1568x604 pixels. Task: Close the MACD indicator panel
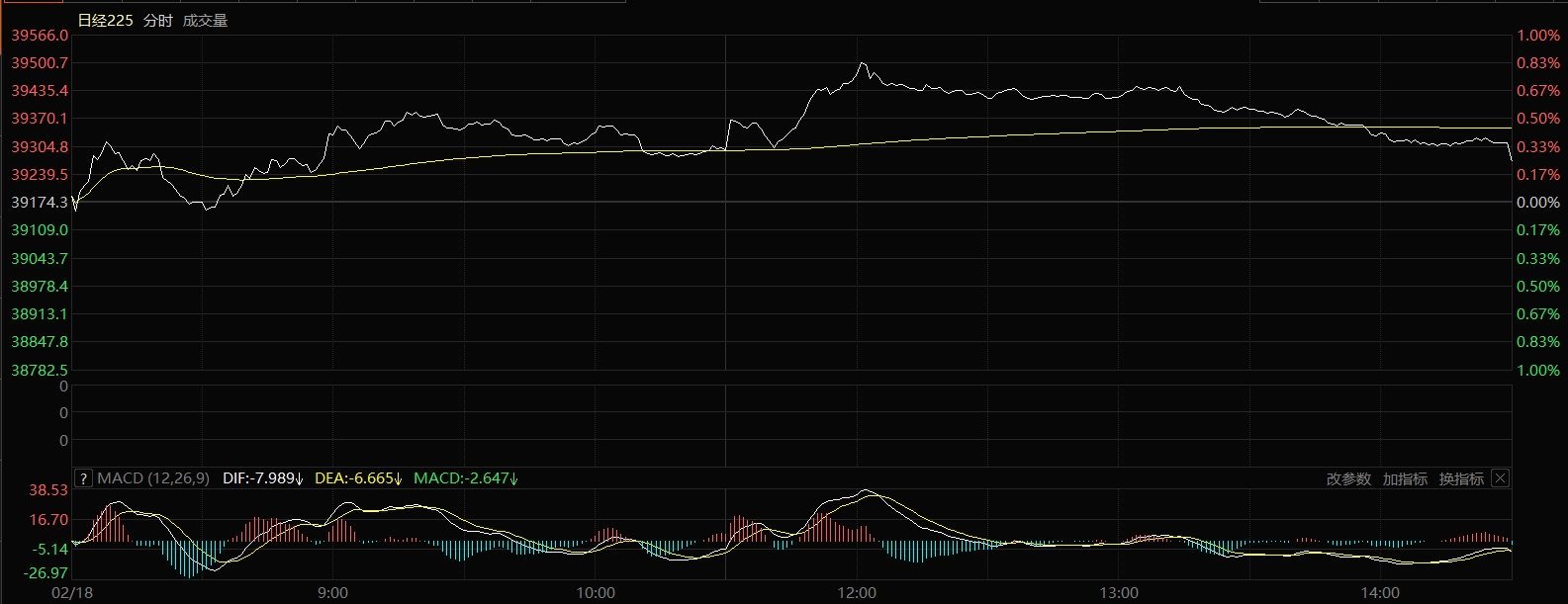(1500, 478)
